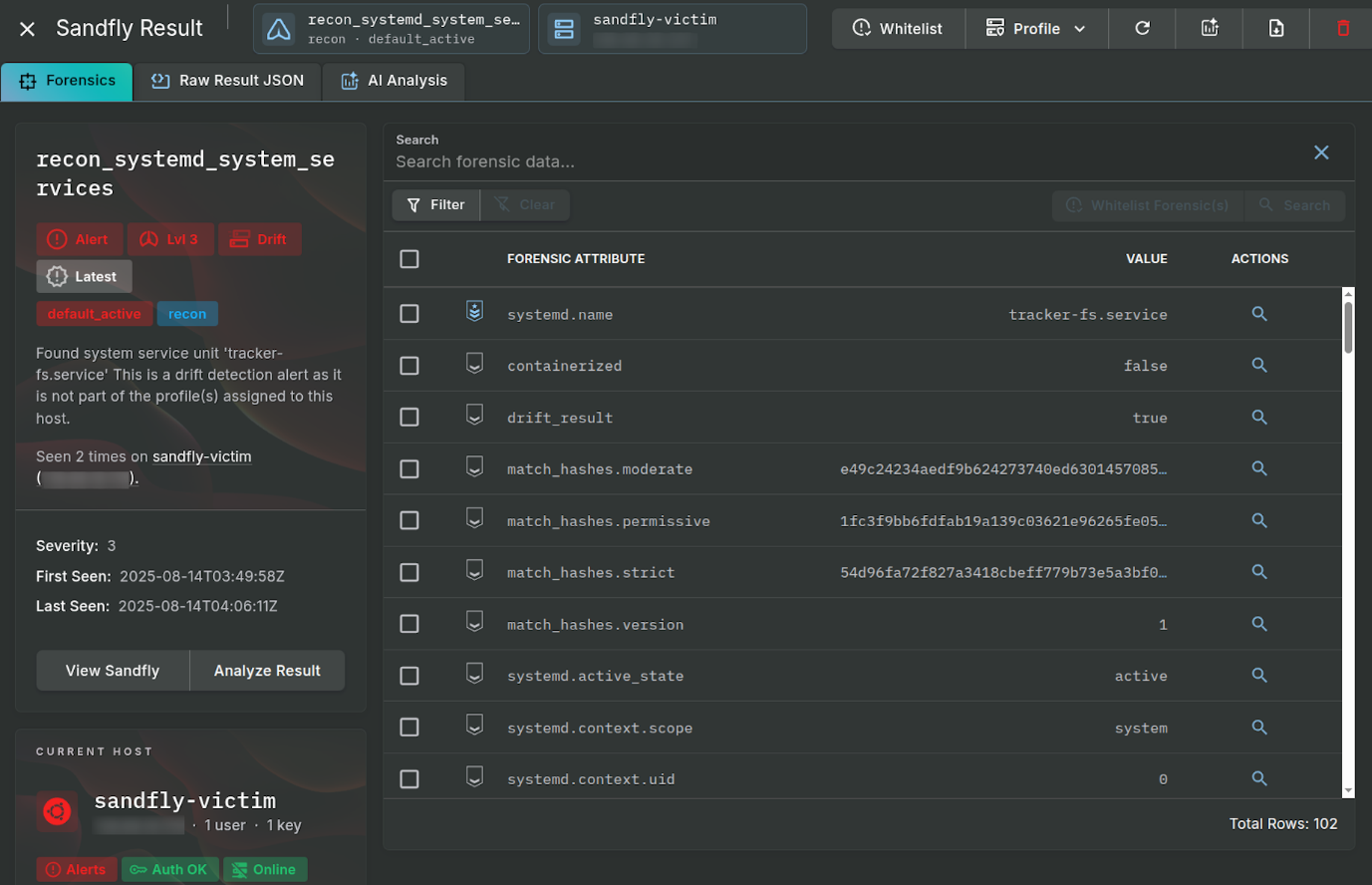Check the match_hashes.moderate row checkbox
Viewport: 1372px width, 885px height.
(410, 469)
